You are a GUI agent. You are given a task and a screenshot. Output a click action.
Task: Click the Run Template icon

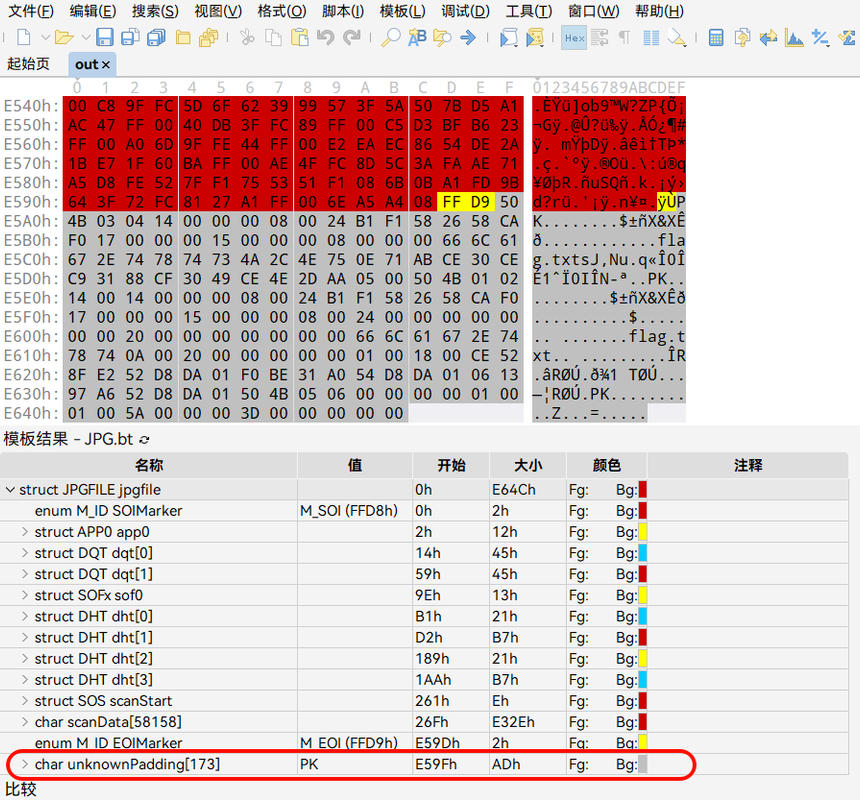535,37
